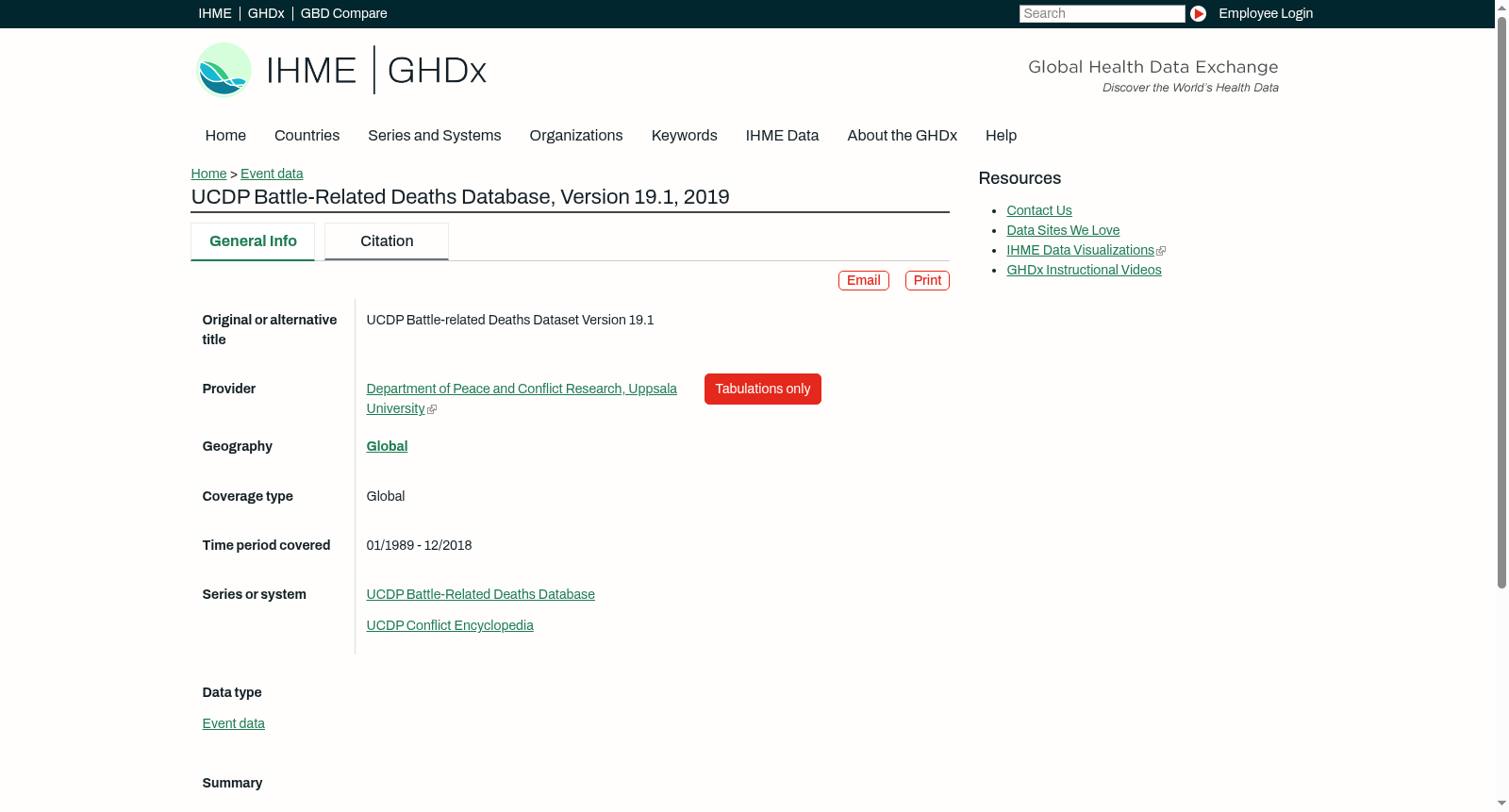1509x812 pixels.
Task: Click the Provider label
Action: tap(228, 389)
